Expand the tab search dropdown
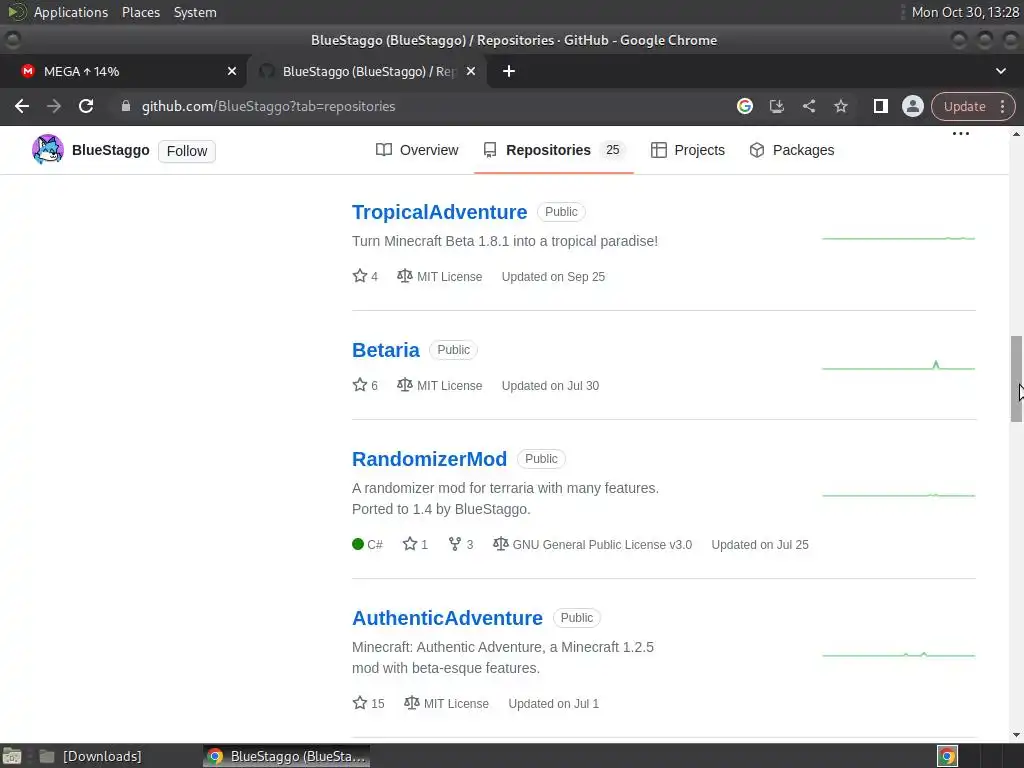Screen dimensions: 1024x768 tap(1000, 71)
